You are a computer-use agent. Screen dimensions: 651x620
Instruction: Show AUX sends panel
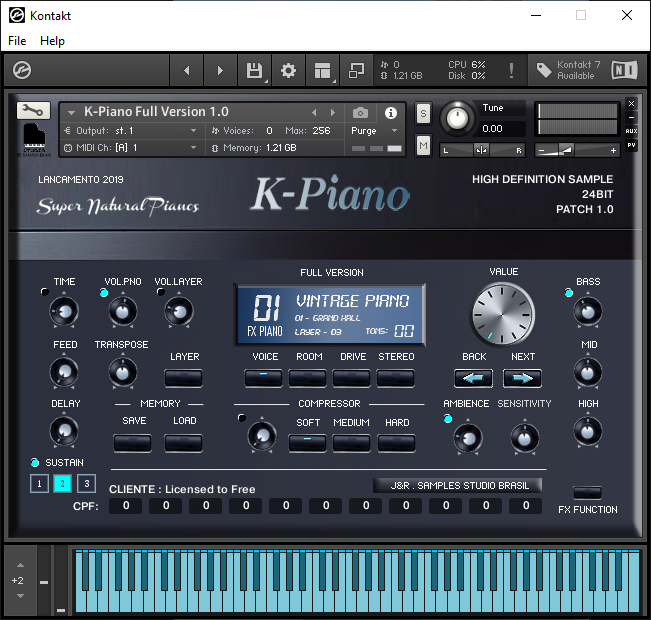click(x=631, y=131)
